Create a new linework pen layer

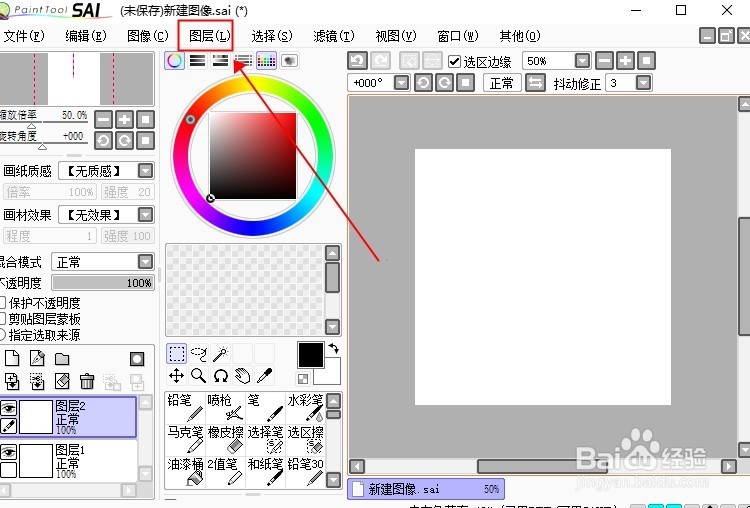click(x=37, y=358)
